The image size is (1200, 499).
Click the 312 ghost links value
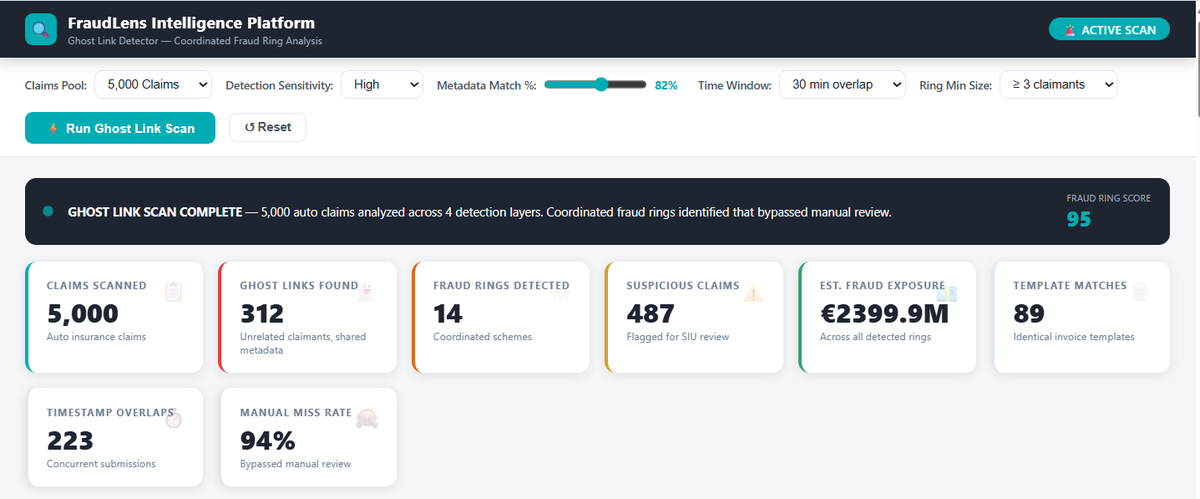[262, 314]
